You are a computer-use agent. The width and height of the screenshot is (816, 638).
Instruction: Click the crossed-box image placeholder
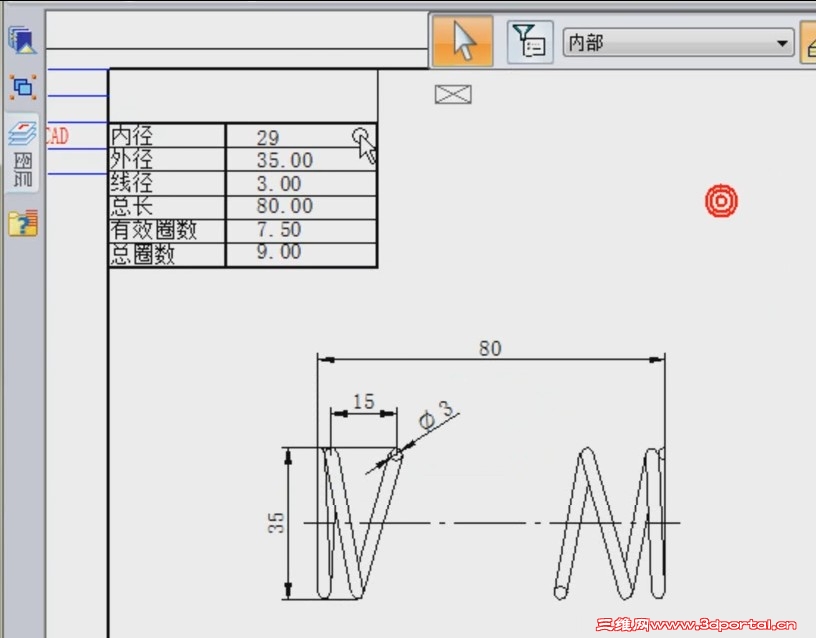(453, 94)
